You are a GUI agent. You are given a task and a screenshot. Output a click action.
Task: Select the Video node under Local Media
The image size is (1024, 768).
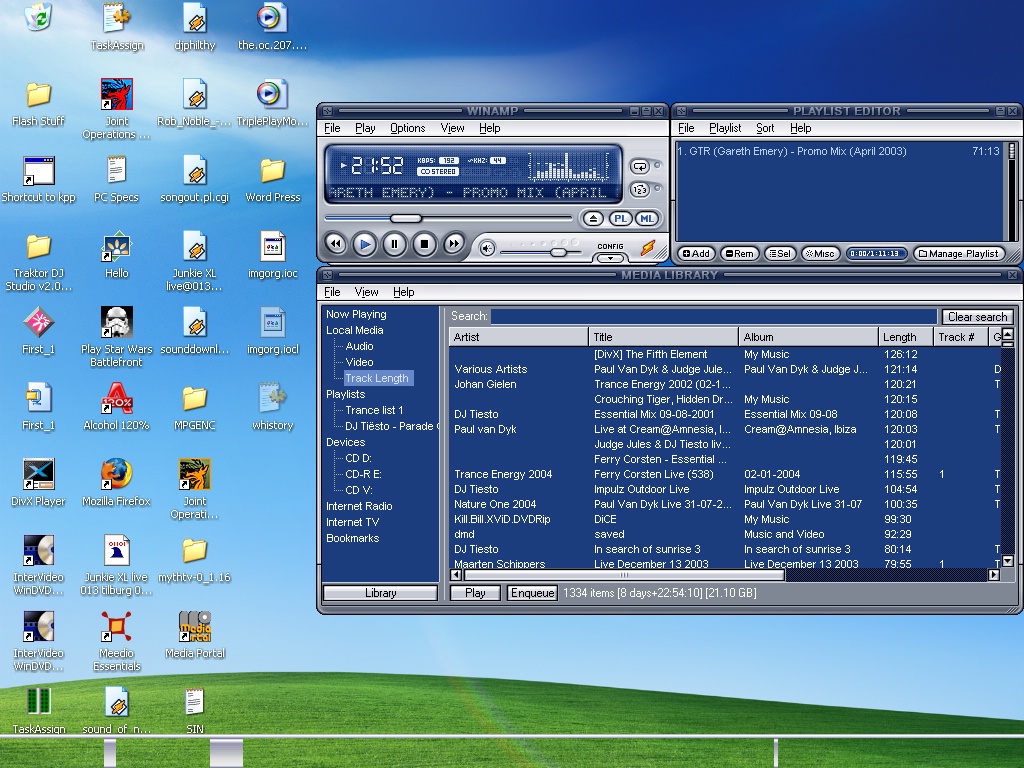tap(359, 362)
